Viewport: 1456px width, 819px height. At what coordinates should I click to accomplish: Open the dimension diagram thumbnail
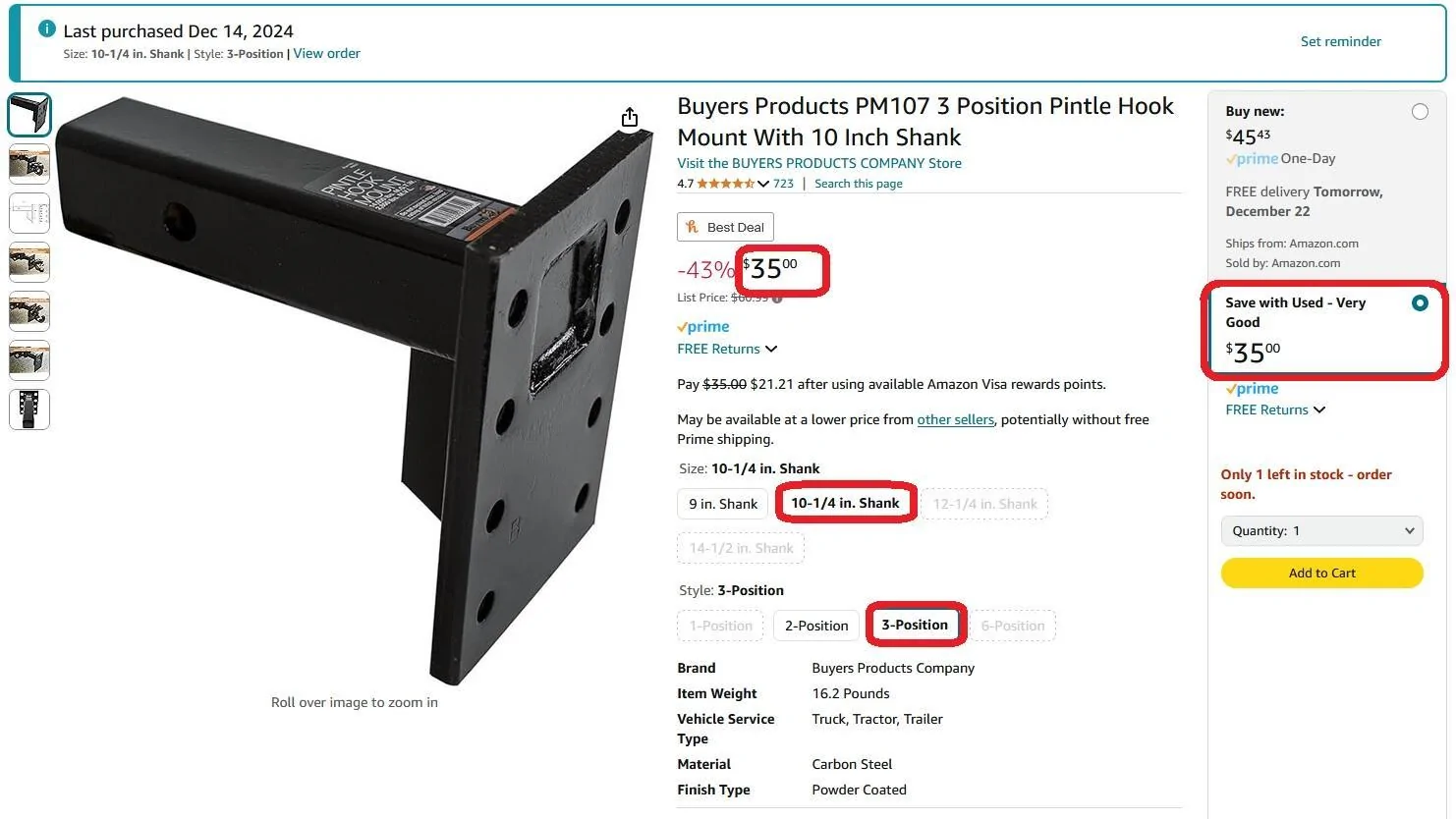(29, 213)
